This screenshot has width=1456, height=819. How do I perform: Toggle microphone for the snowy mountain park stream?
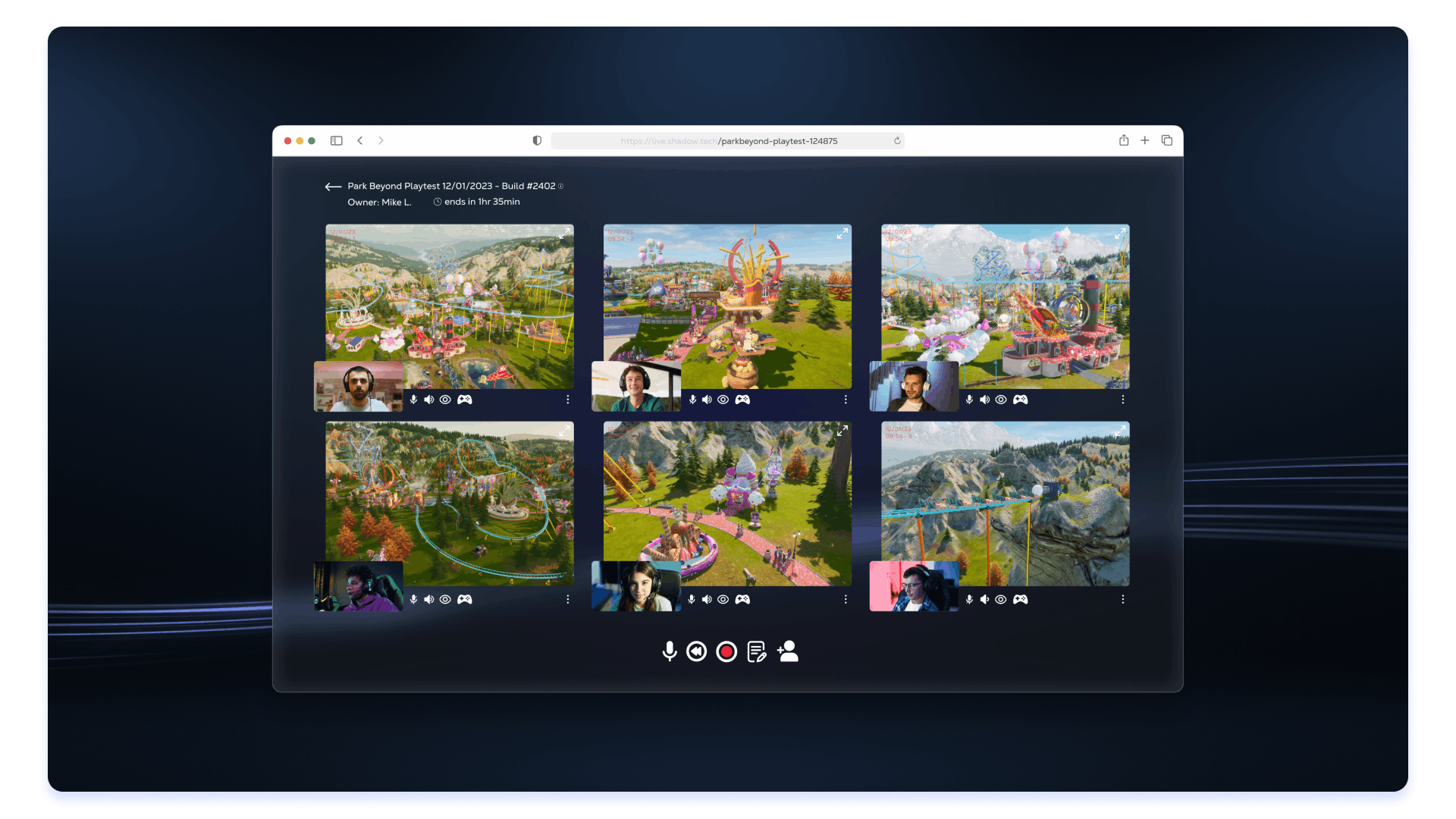pos(969,400)
